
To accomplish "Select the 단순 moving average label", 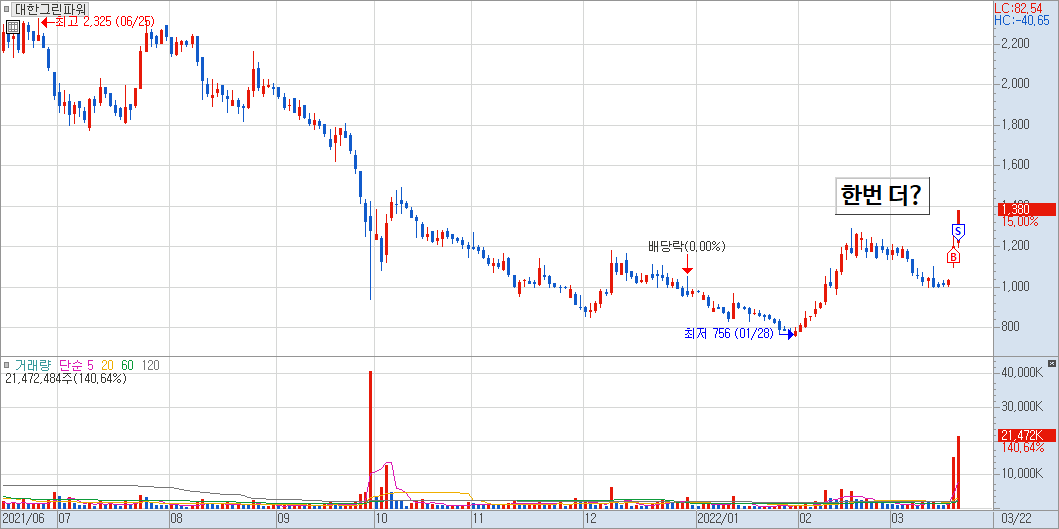I will (x=72, y=366).
